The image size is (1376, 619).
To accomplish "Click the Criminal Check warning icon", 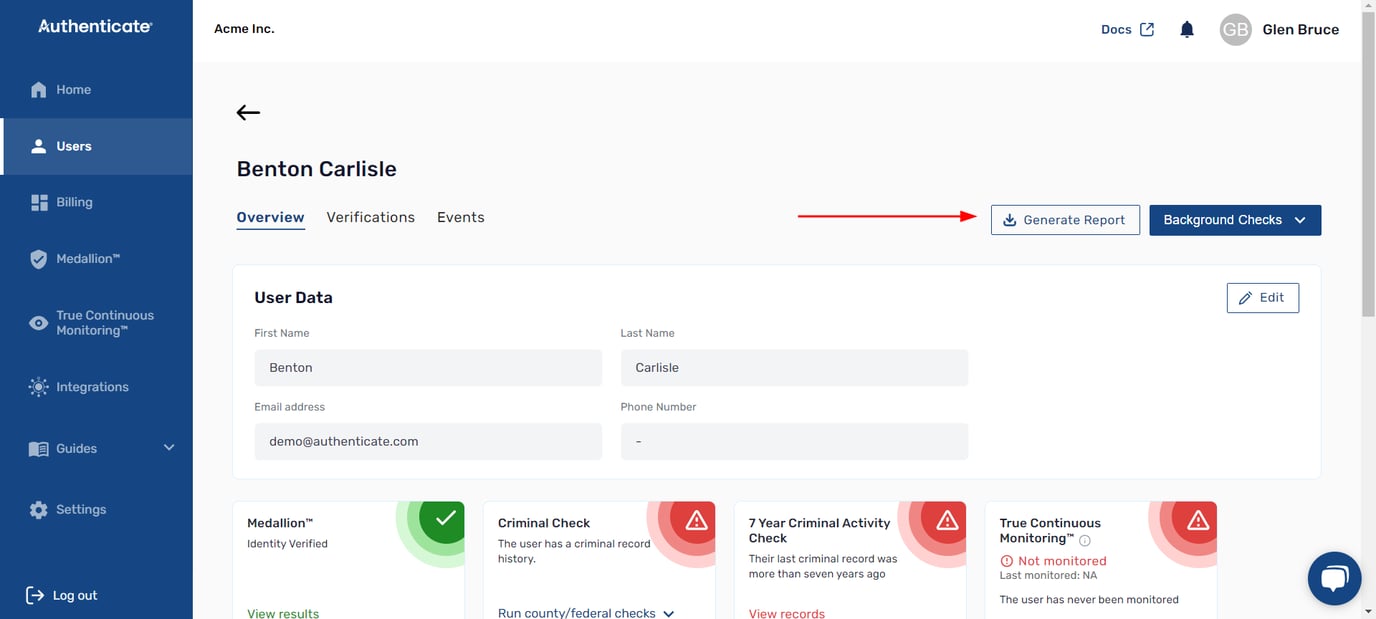I will click(696, 519).
